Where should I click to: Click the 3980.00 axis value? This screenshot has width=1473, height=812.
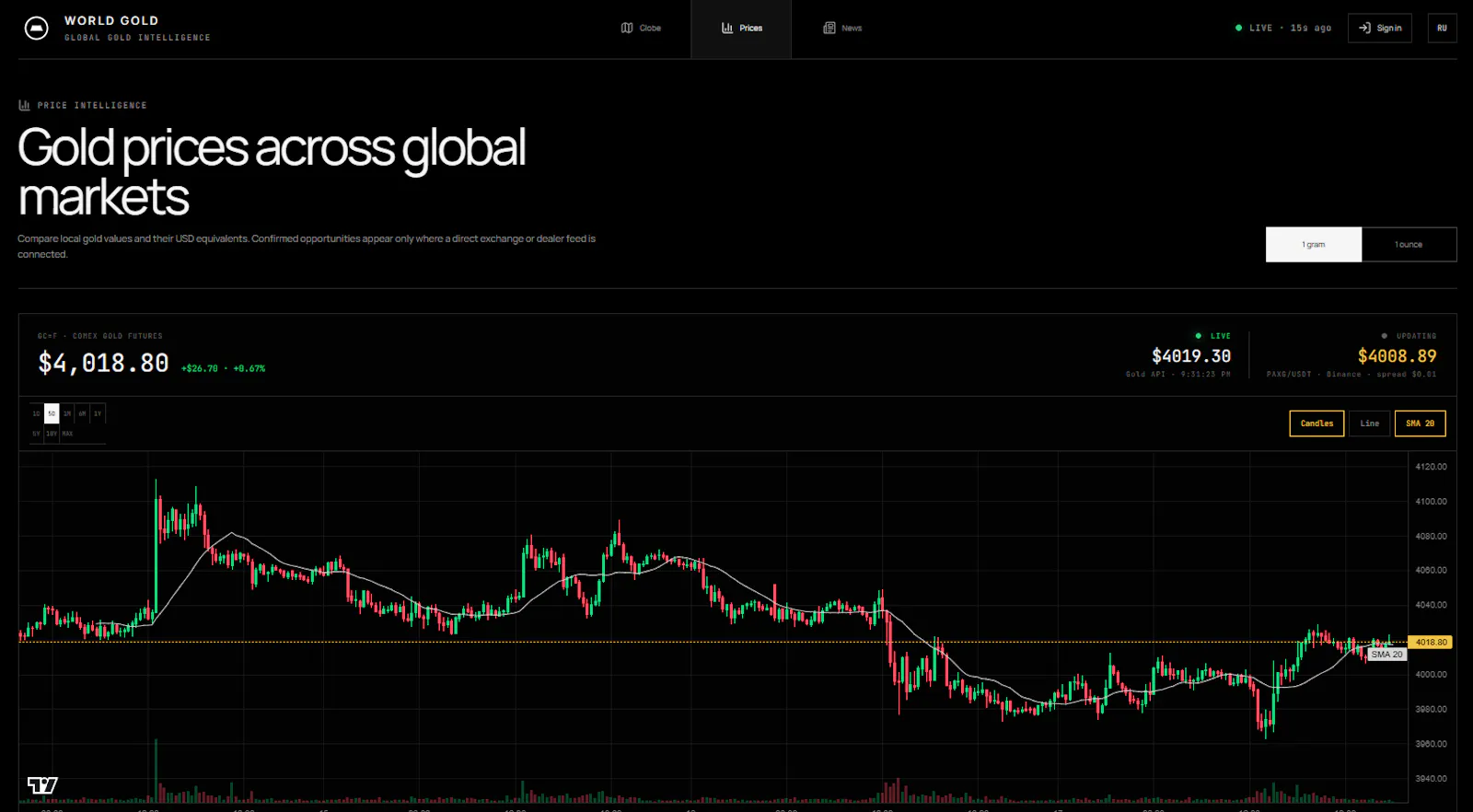pyautogui.click(x=1431, y=710)
